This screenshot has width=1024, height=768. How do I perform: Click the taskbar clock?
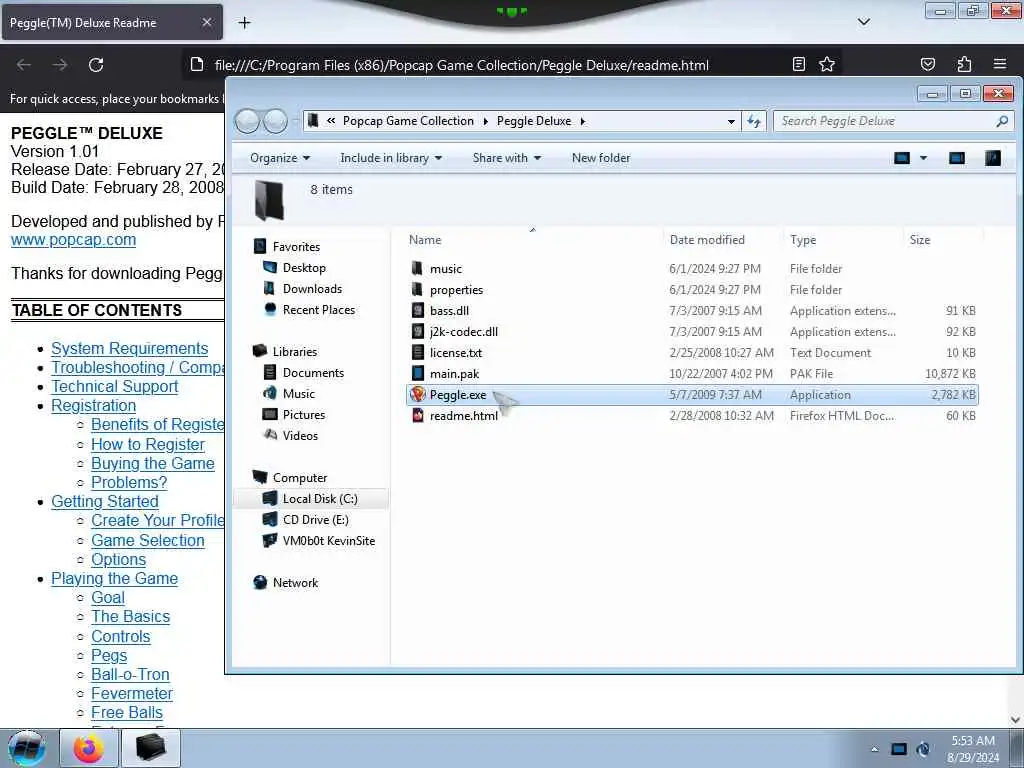(x=973, y=749)
